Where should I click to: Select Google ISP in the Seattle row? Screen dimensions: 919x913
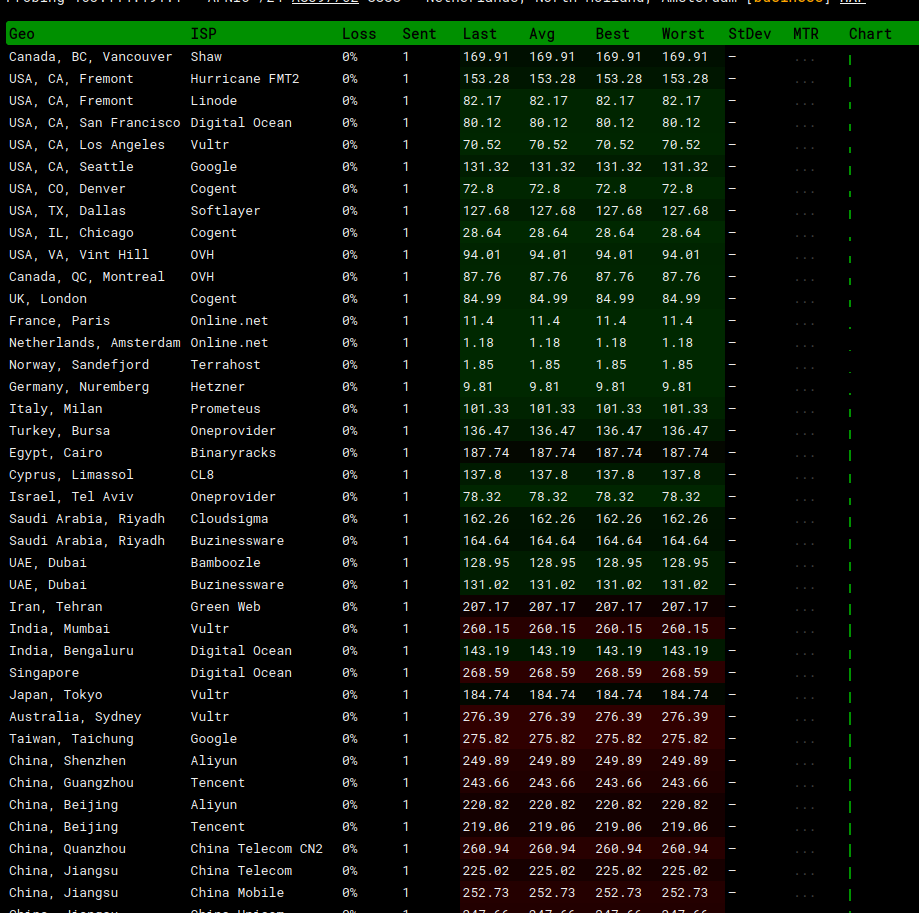pos(213,167)
